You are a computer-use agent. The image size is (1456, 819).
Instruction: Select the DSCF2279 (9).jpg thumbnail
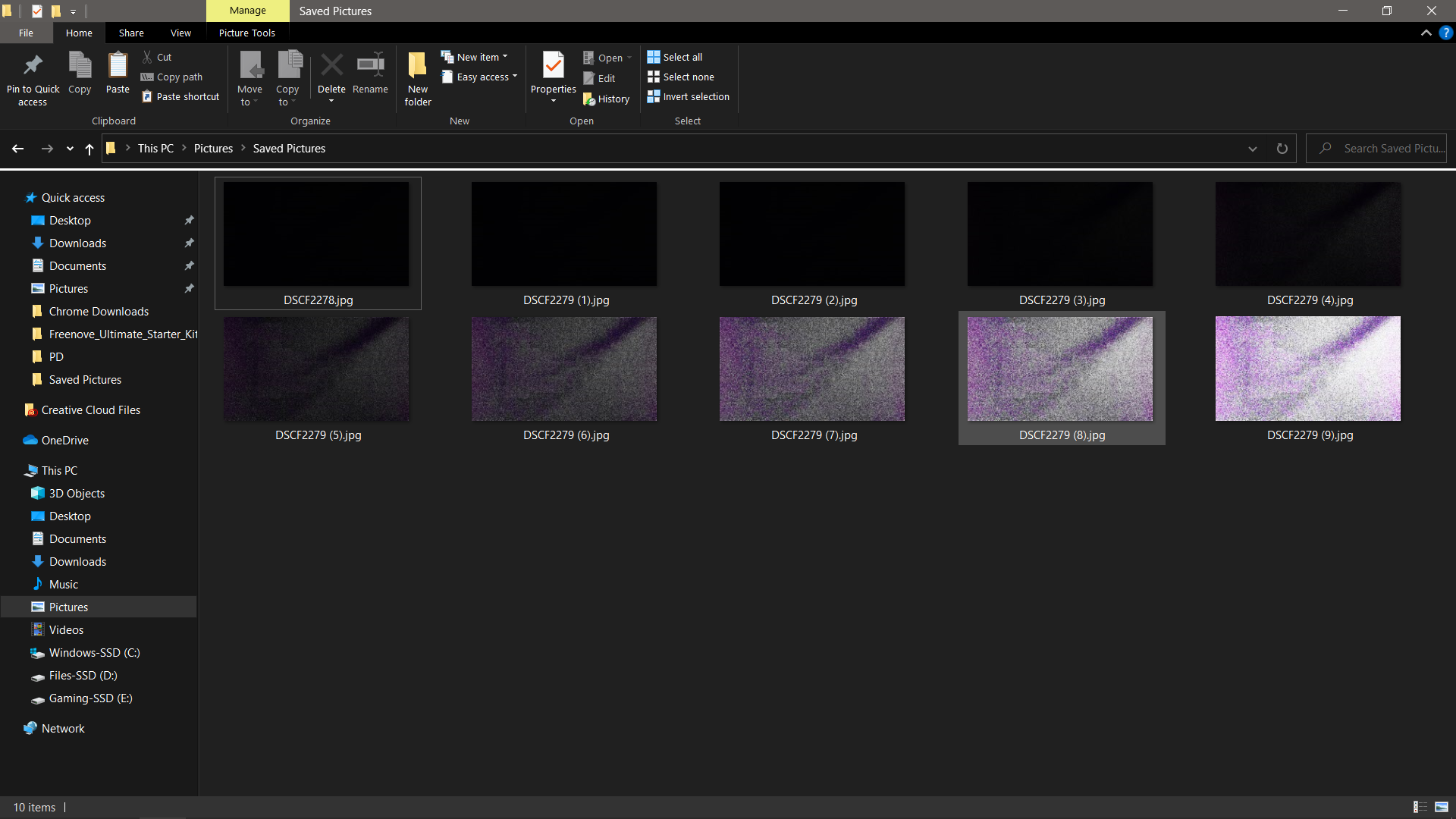click(1307, 369)
